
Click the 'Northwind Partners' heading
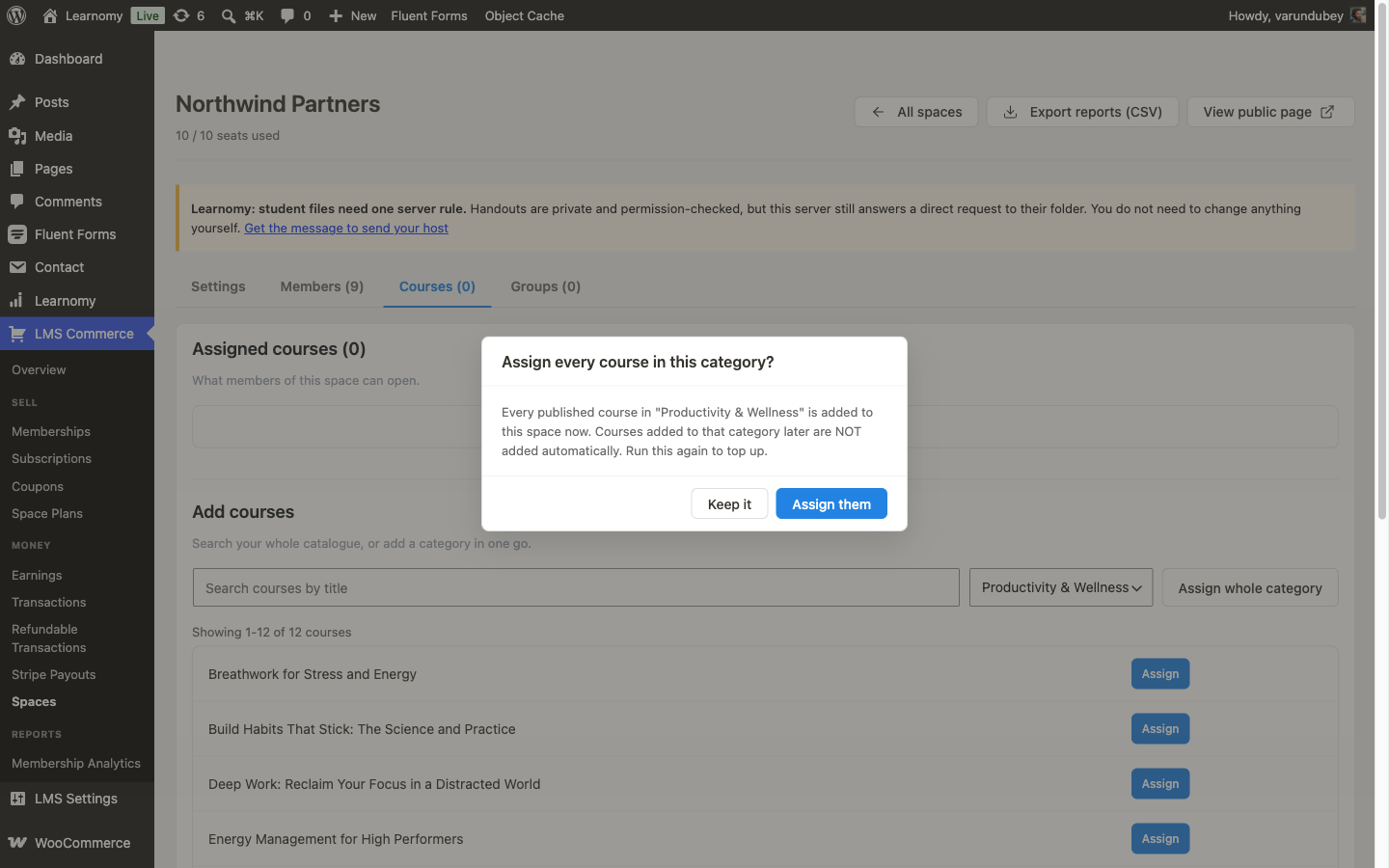[278, 104]
